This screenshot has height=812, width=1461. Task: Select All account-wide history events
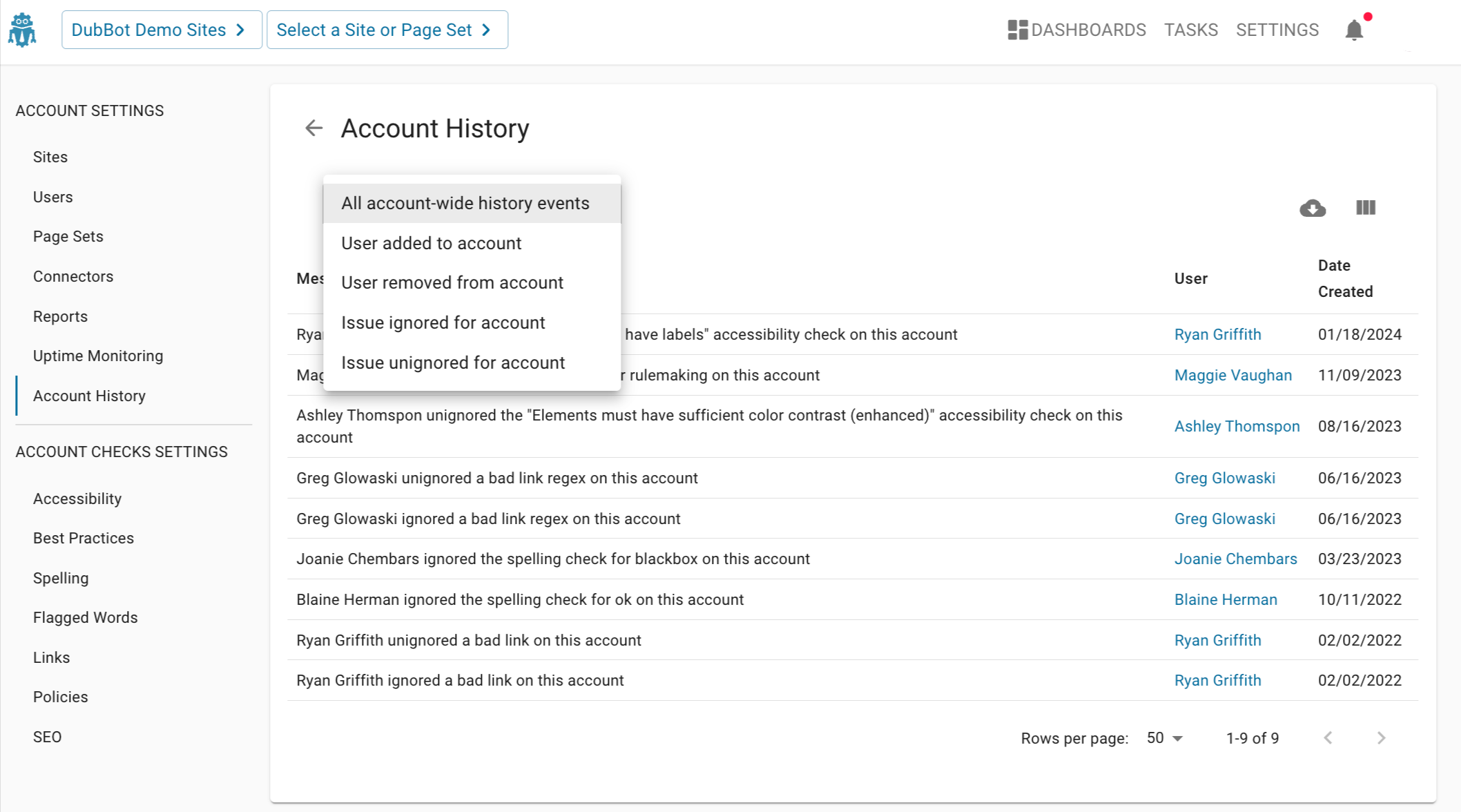(x=465, y=202)
